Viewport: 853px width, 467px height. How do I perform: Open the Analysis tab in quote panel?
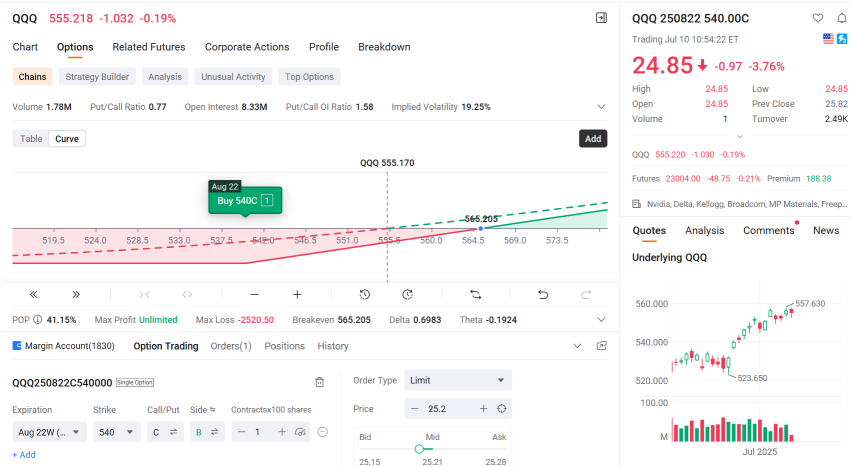click(x=704, y=230)
